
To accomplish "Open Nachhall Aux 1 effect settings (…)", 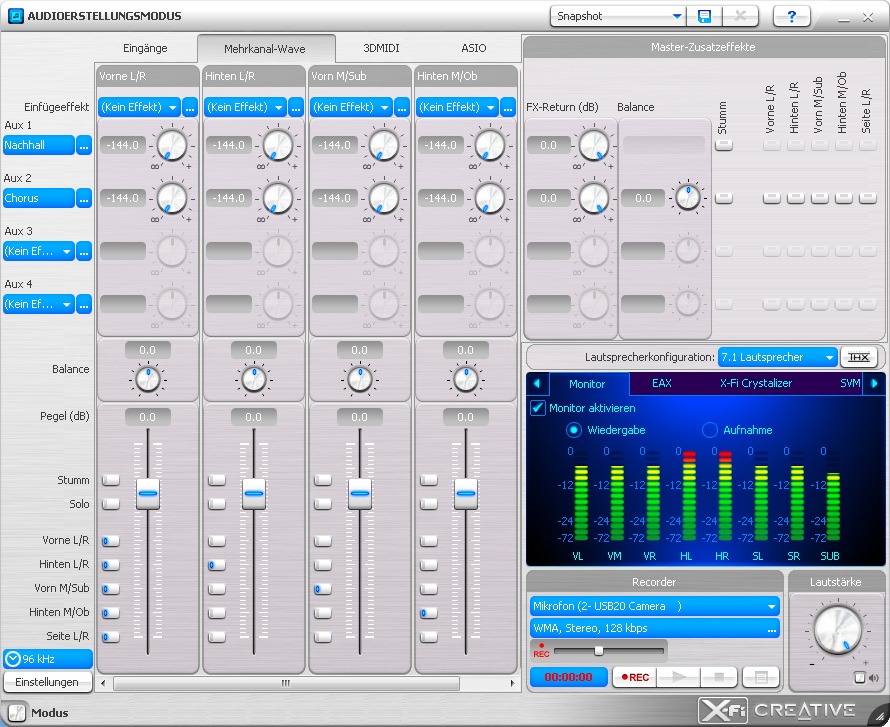I will (84, 145).
